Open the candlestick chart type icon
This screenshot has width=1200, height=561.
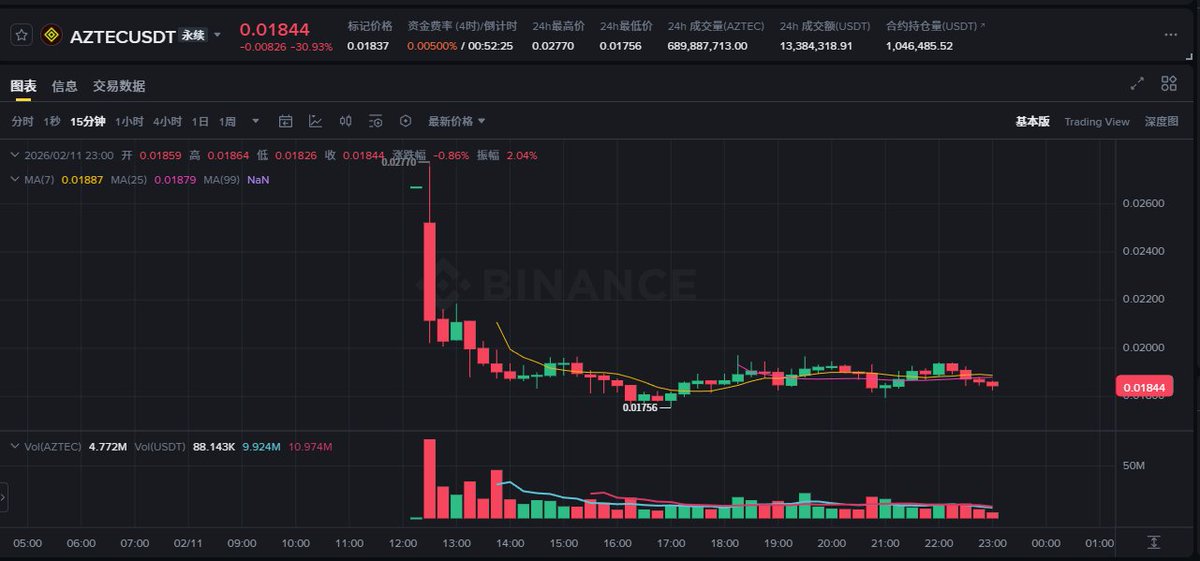coord(345,121)
